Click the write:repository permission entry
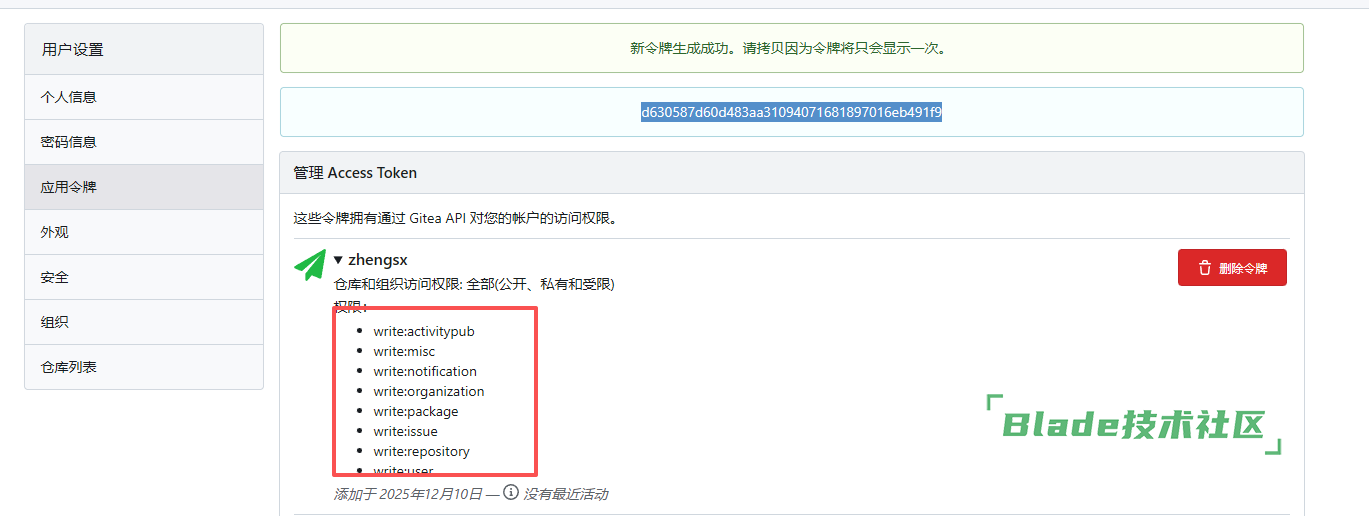Screen dimensions: 1369x516 click(422, 451)
